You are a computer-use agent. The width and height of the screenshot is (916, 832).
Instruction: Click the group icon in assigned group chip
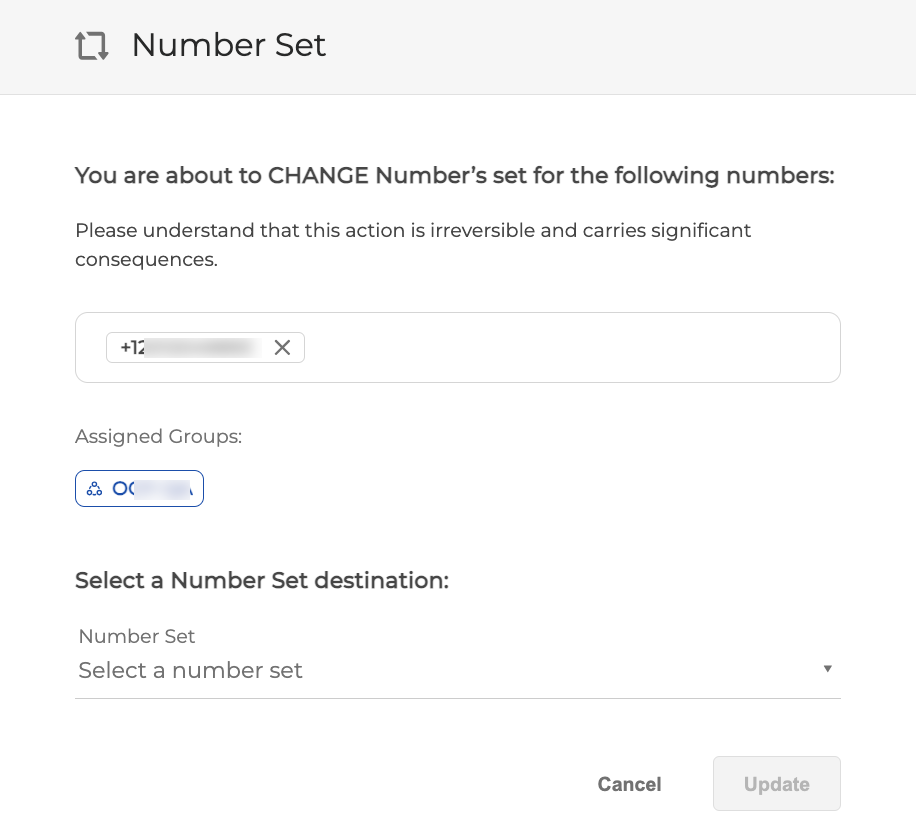coord(94,489)
